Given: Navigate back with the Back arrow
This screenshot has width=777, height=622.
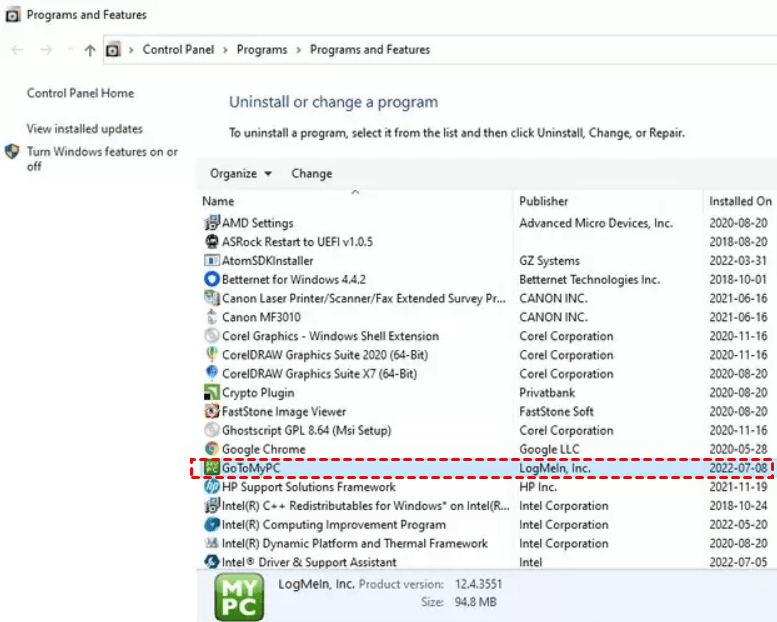Looking at the screenshot, I should 17,50.
